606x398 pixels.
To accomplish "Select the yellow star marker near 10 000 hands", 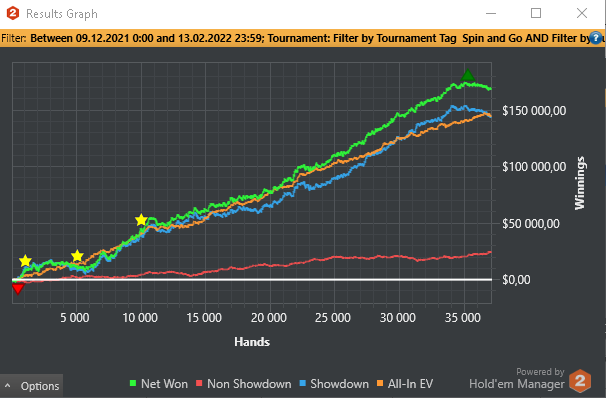I will coord(141,220).
